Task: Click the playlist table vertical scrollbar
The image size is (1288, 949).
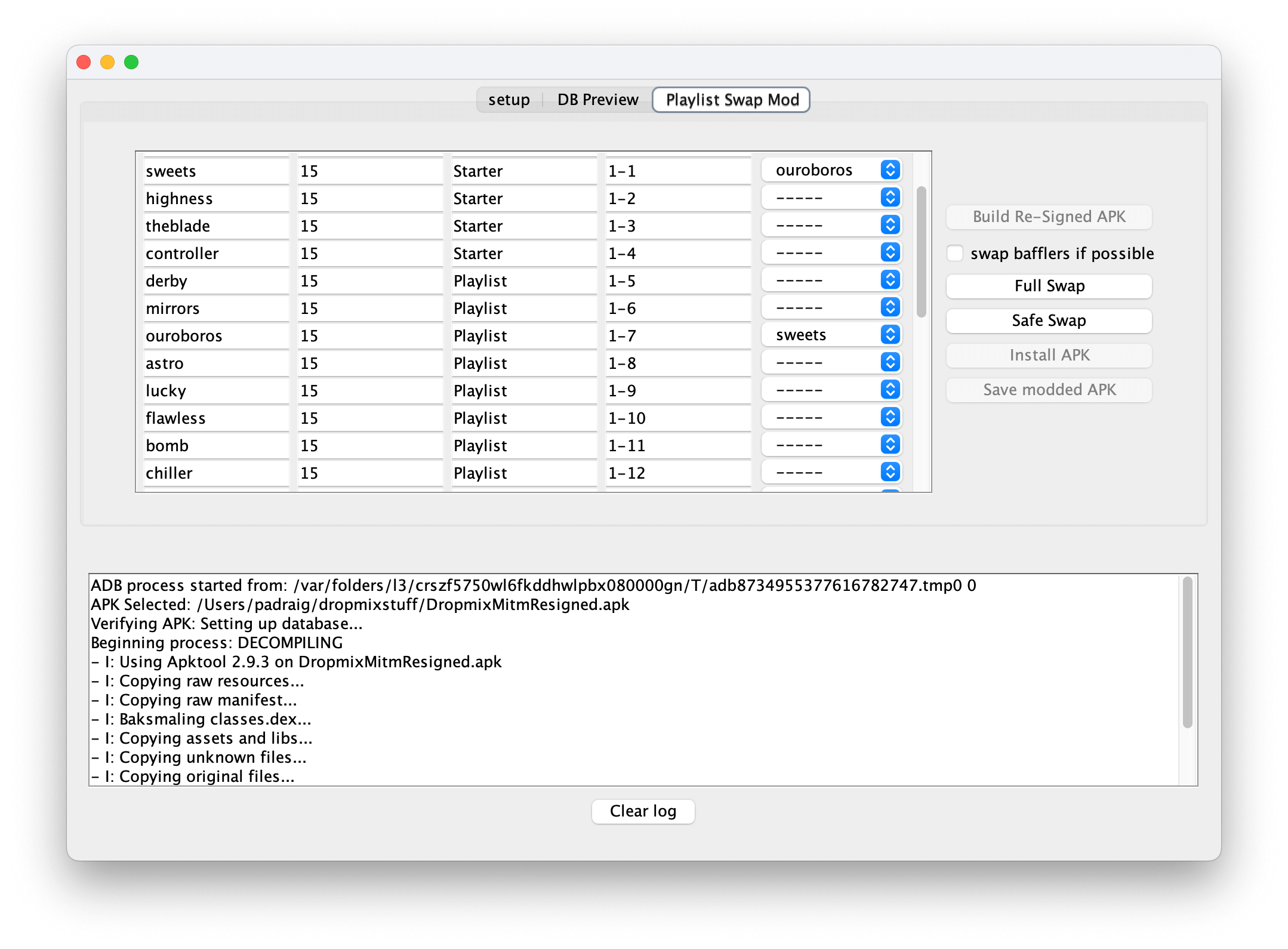Action: (x=921, y=251)
